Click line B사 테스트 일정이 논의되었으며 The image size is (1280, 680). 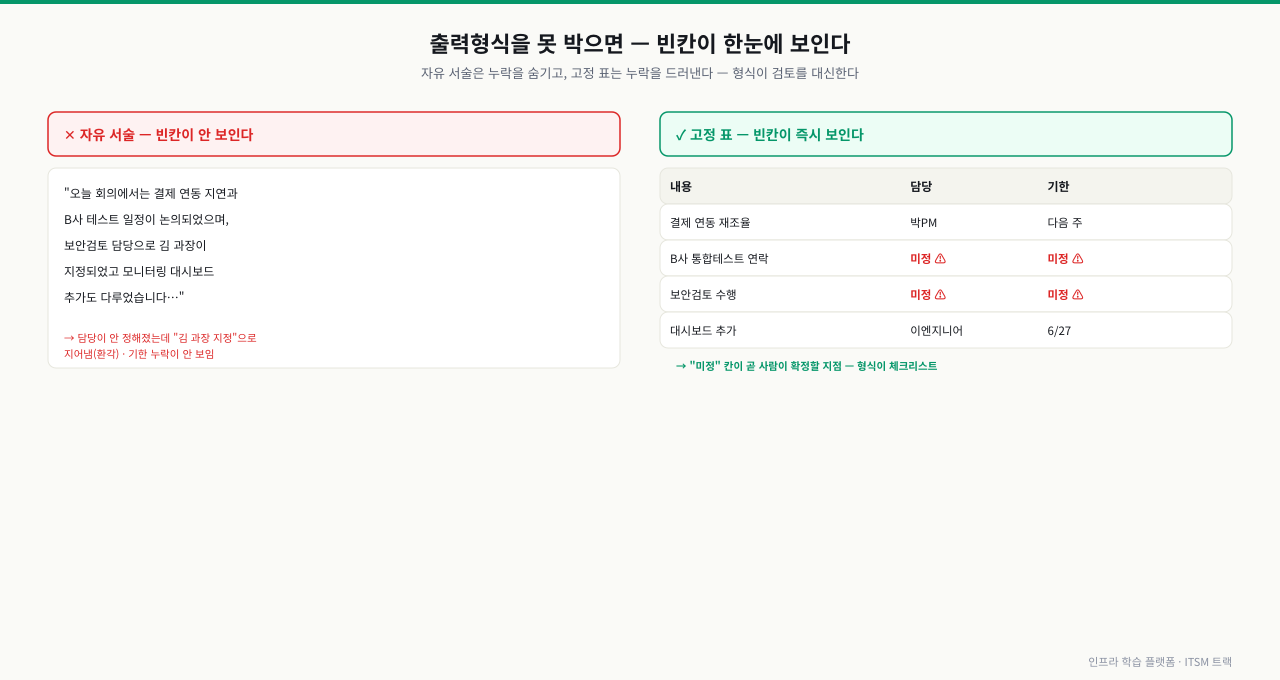click(x=147, y=220)
